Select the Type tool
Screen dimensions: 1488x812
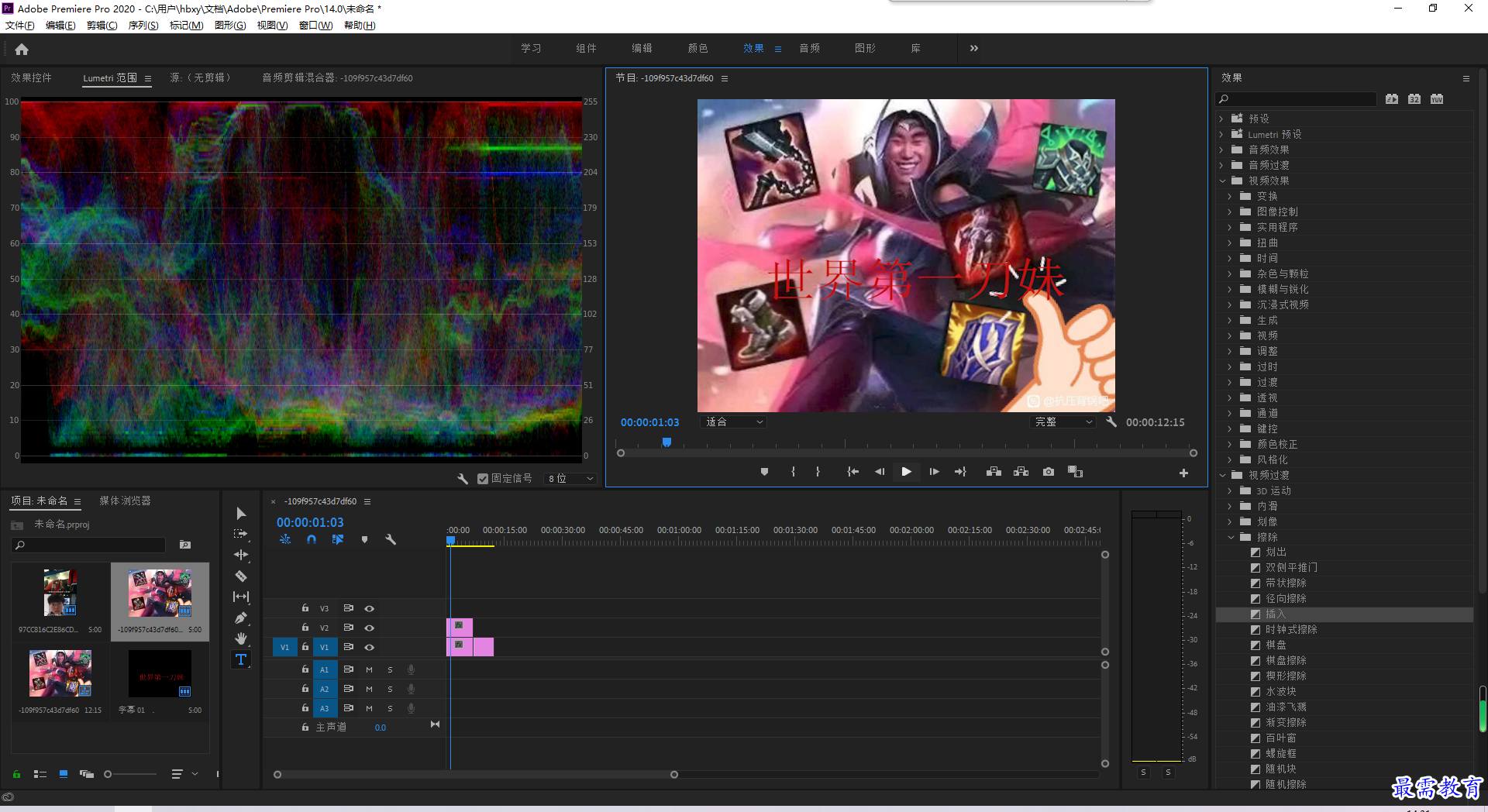241,659
